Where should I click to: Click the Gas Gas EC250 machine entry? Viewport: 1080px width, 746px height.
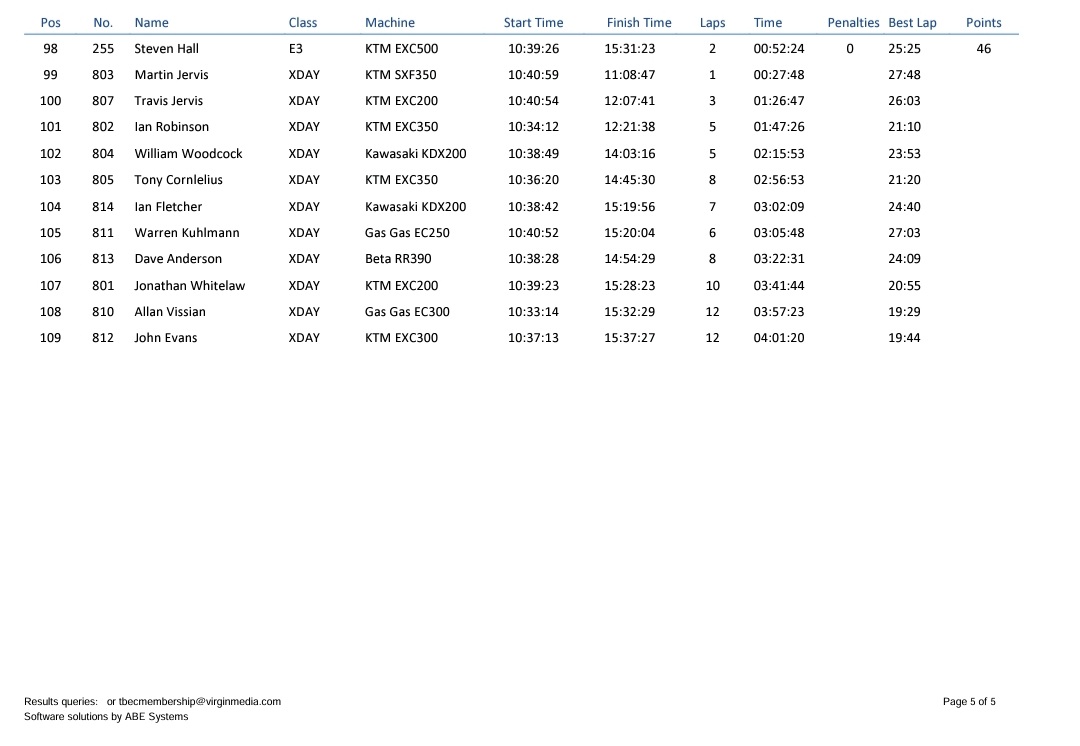407,233
